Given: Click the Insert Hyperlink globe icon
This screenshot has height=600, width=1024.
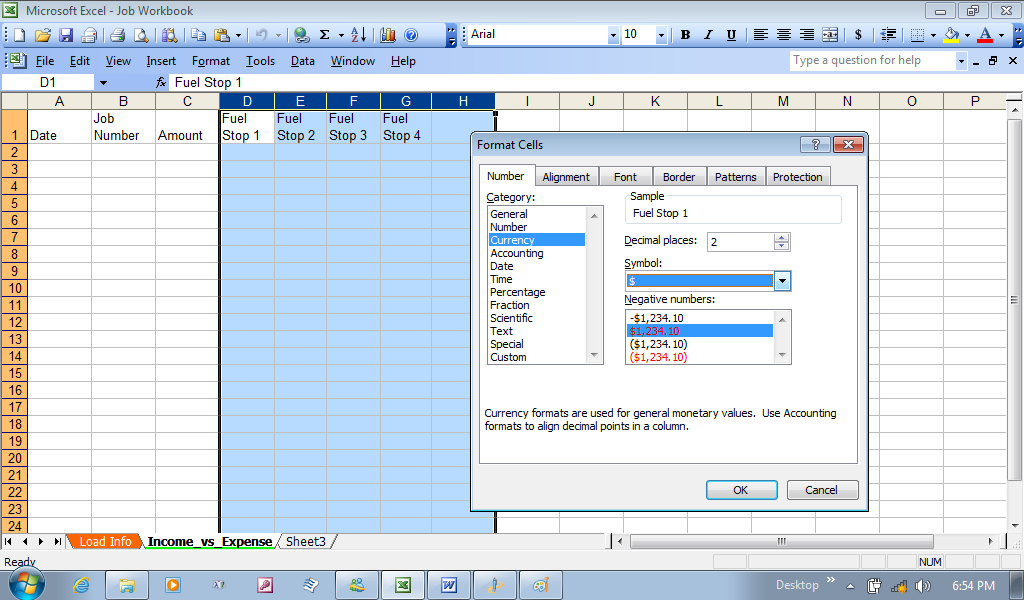Looking at the screenshot, I should coord(301,35).
